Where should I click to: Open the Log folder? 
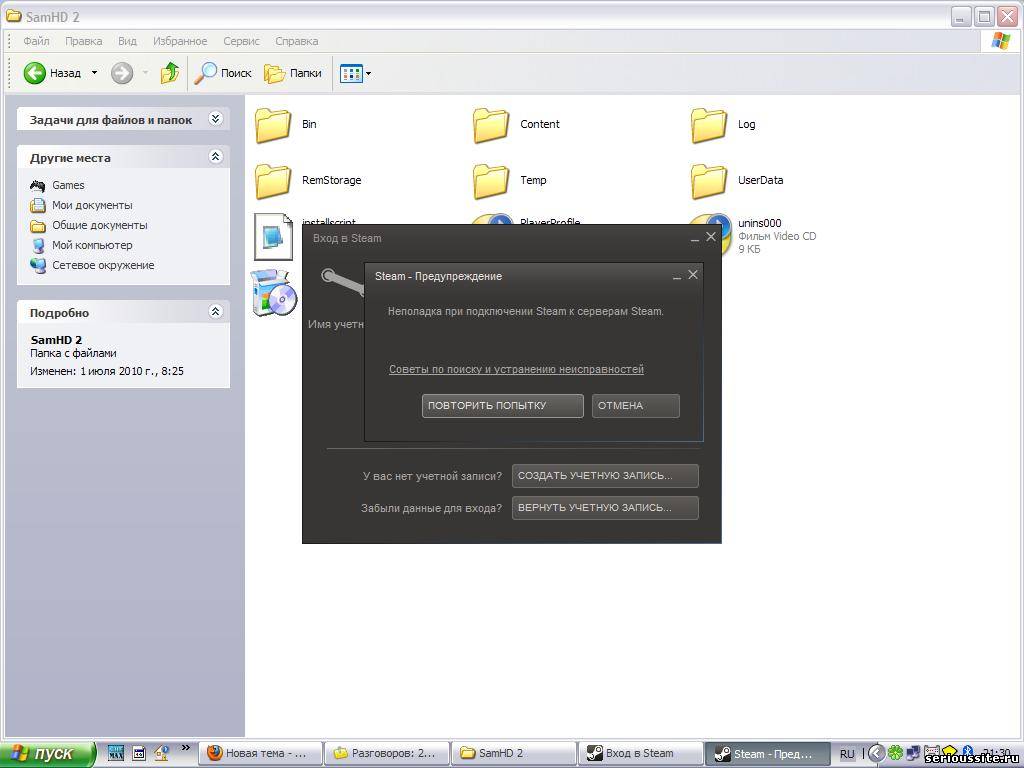(709, 125)
